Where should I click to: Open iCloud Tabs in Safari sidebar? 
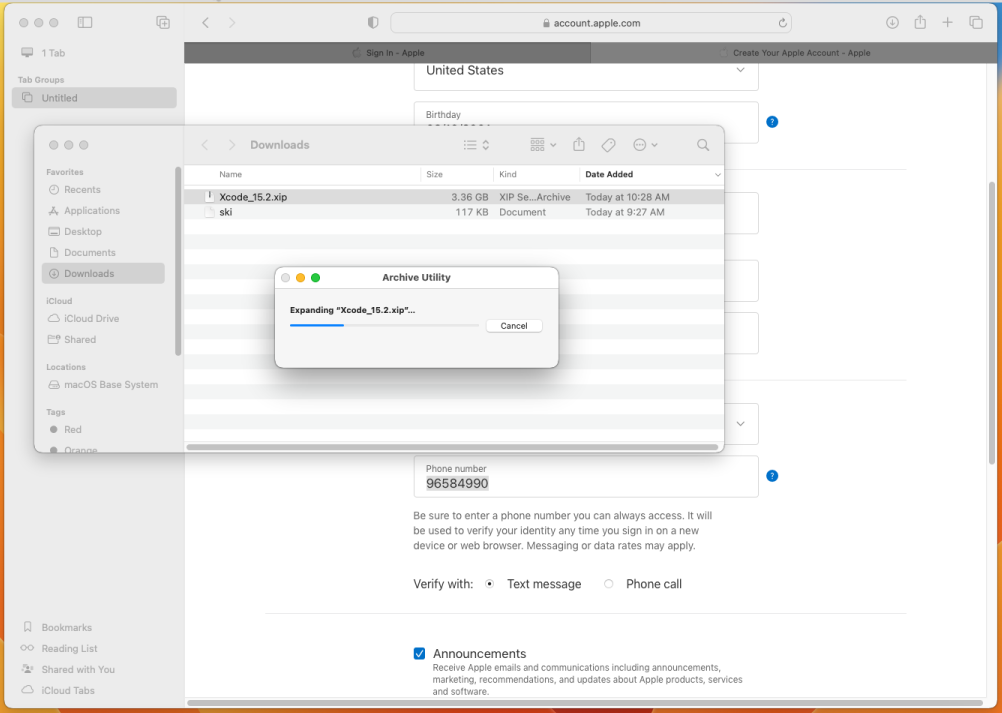coord(94,690)
